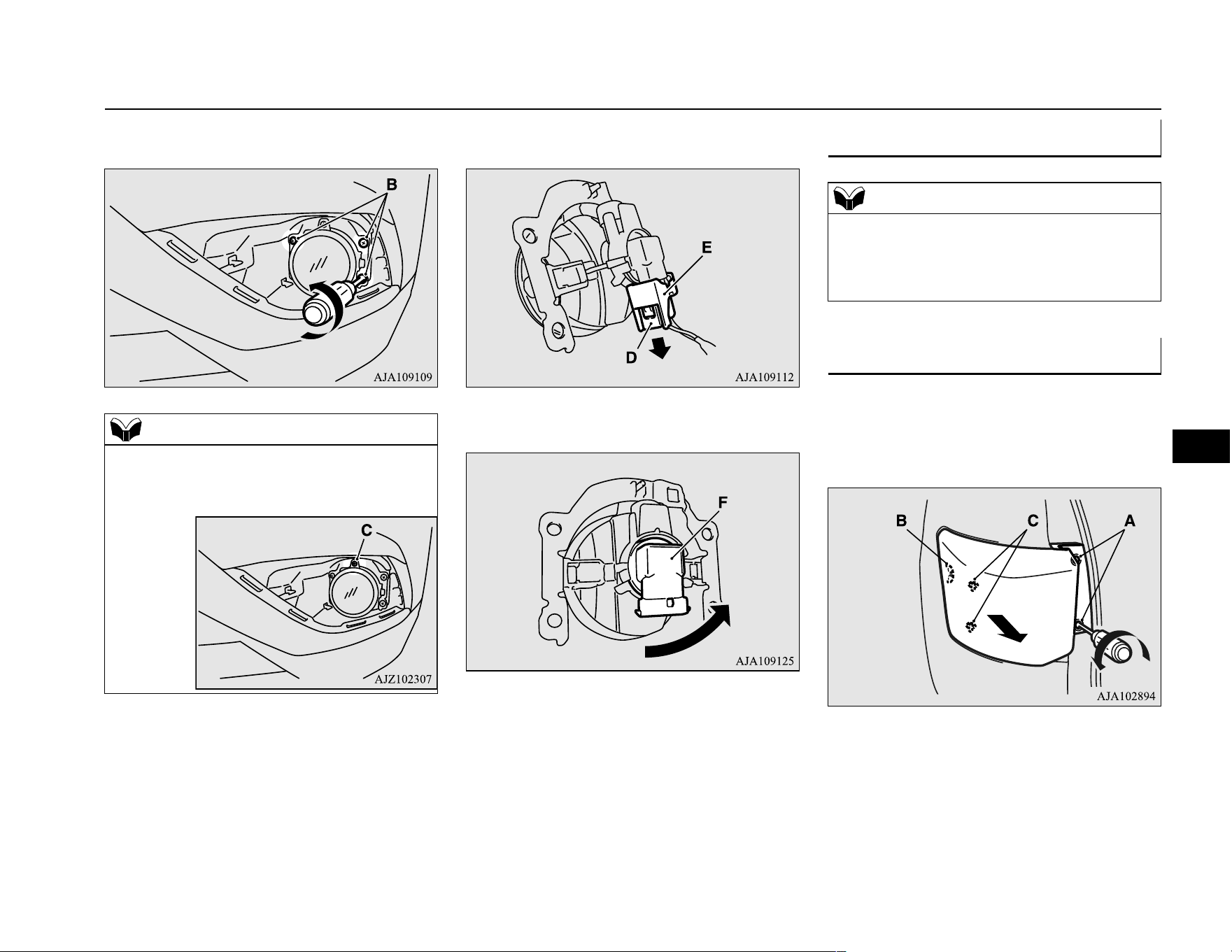Screen dimensions: 1232x952
Task: Open the connector diagram AJA109112
Action: coord(632,278)
